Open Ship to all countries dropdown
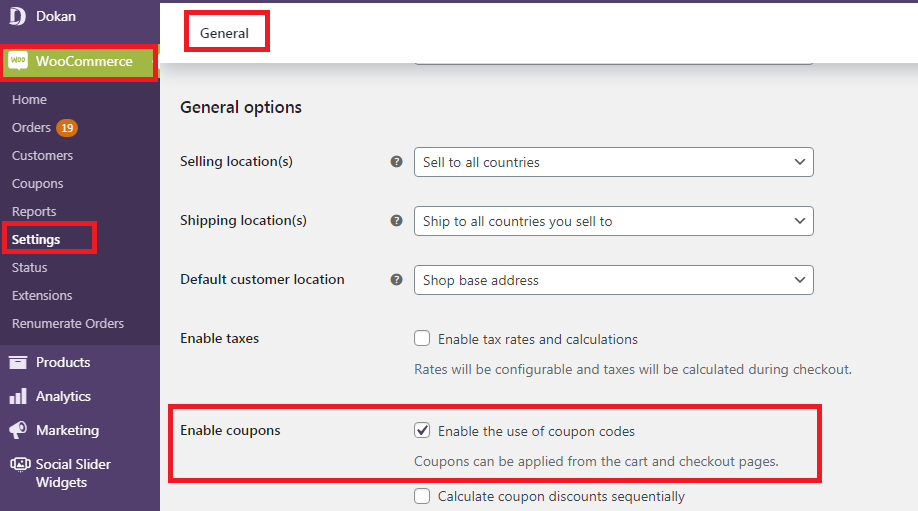 point(614,221)
